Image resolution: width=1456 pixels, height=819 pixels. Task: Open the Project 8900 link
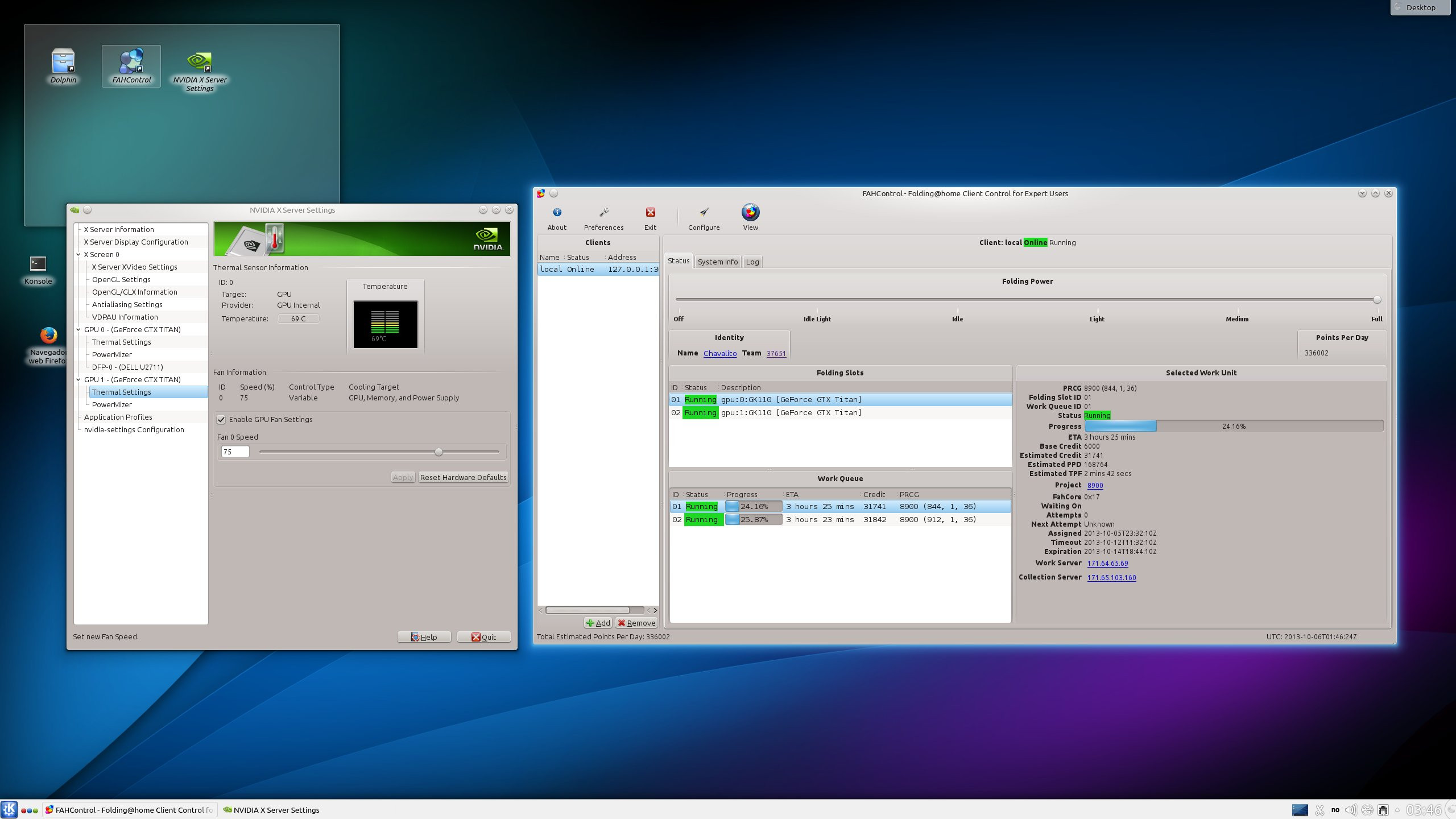[x=1095, y=485]
